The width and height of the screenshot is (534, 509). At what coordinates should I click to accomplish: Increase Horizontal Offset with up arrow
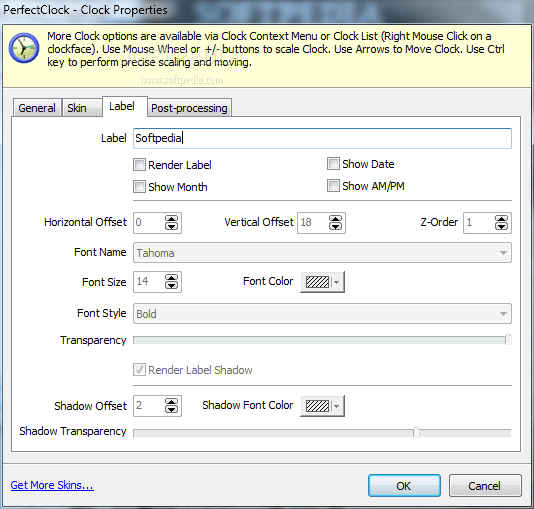click(171, 219)
